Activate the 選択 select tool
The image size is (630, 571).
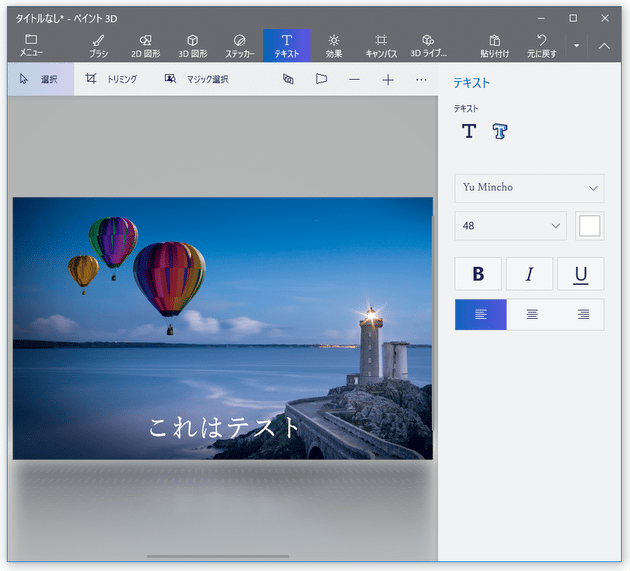(x=41, y=79)
